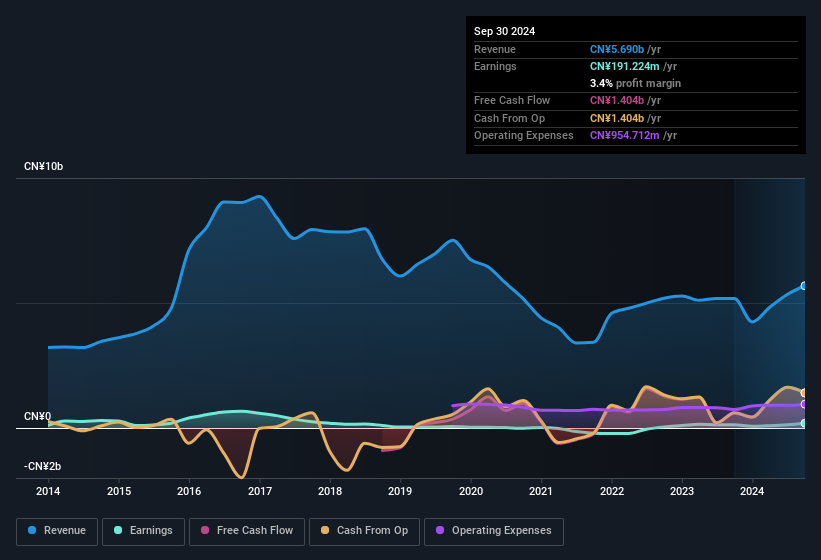Screen dimensions: 821x560
Task: Select the 2017 label on the x-axis
Action: pyautogui.click(x=260, y=491)
